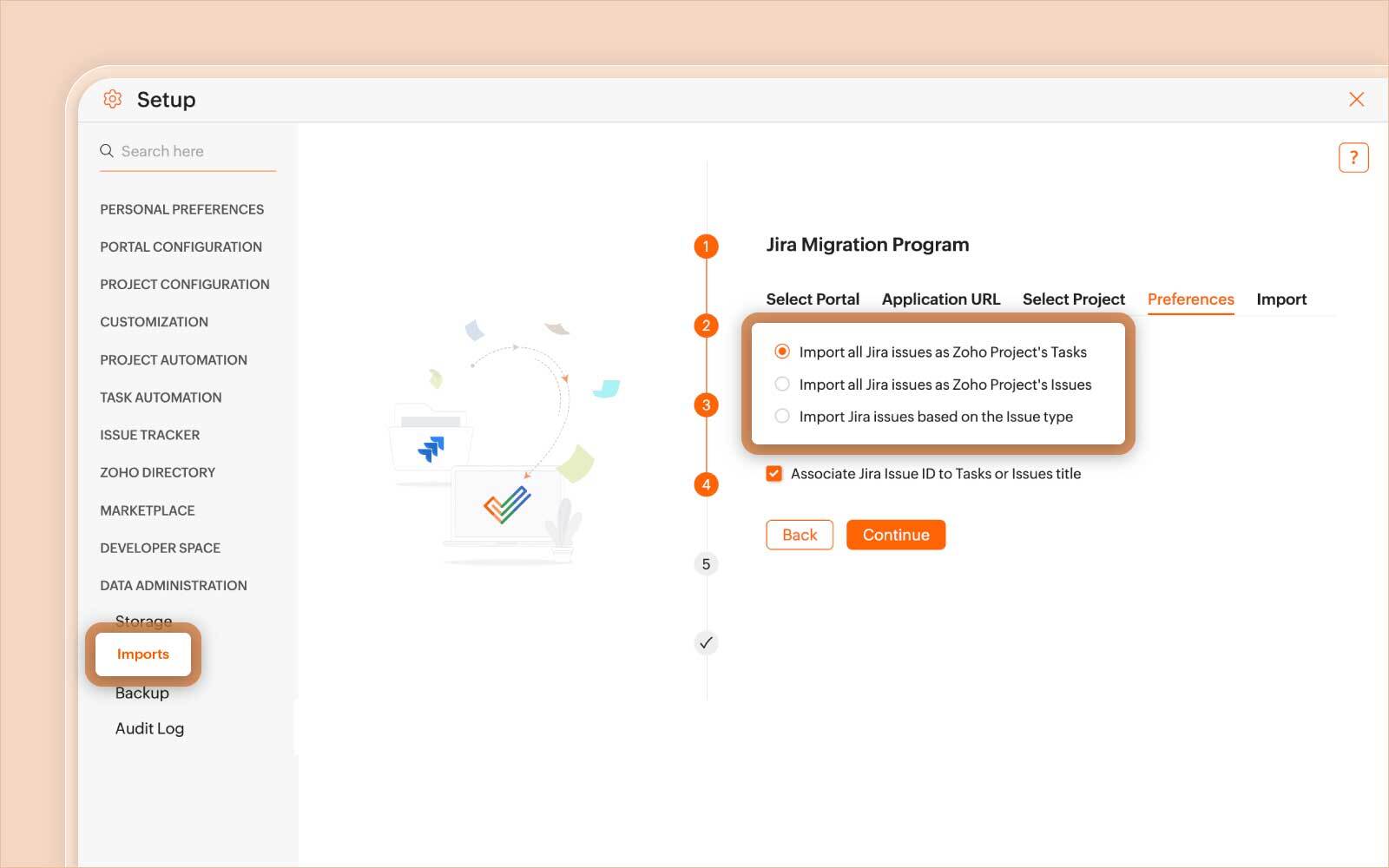
Task: Open MARKETPLACE section
Action: (x=147, y=510)
